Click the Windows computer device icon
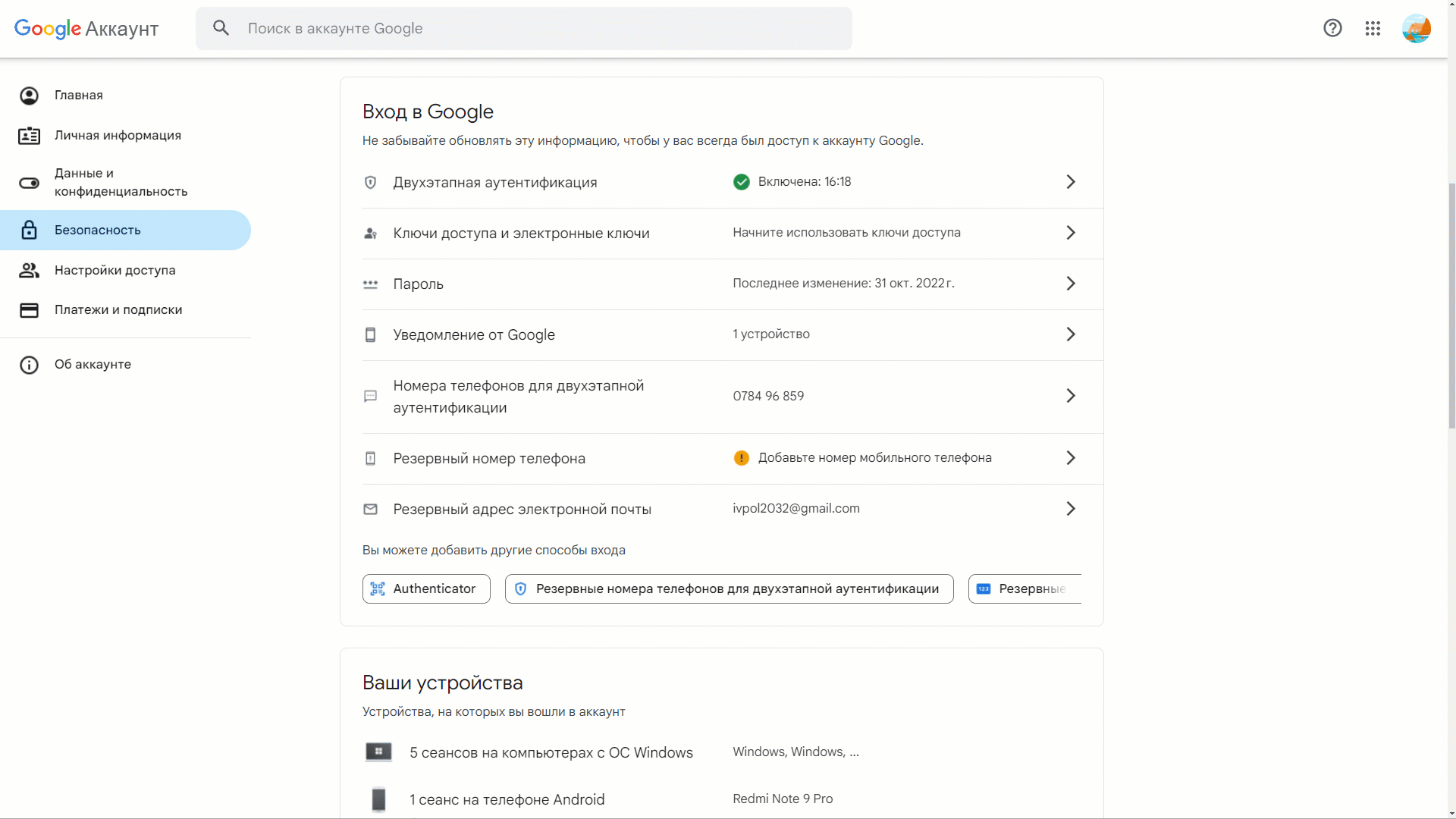This screenshot has height=819, width=1456. click(378, 752)
